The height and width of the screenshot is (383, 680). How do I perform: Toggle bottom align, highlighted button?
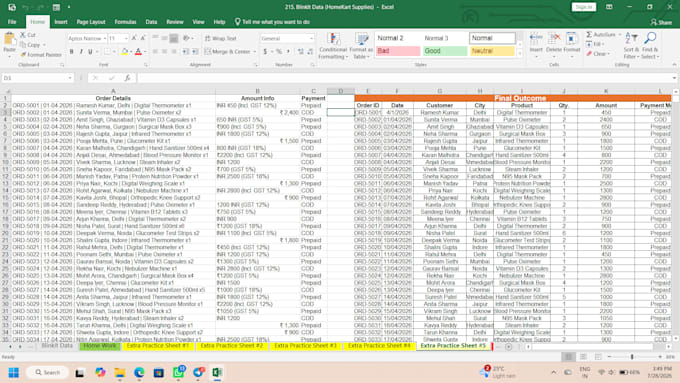[x=174, y=38]
